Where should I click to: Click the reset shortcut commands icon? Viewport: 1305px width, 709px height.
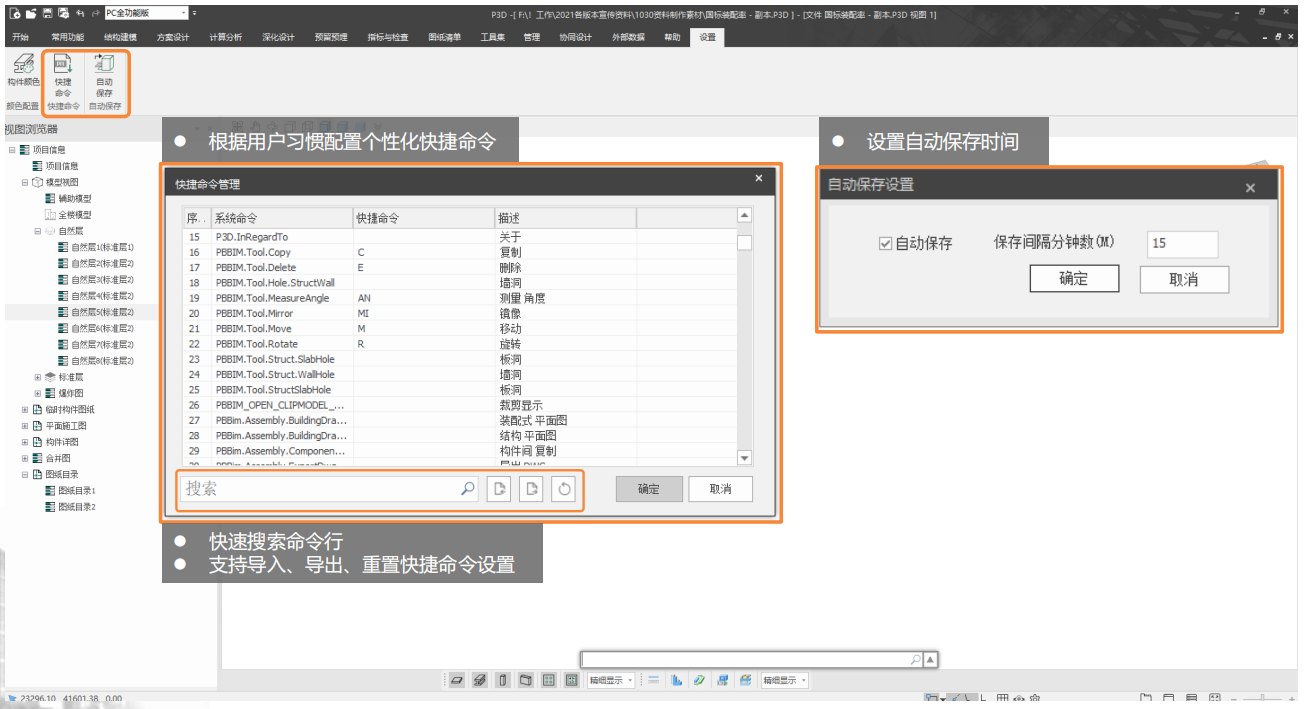[x=564, y=489]
